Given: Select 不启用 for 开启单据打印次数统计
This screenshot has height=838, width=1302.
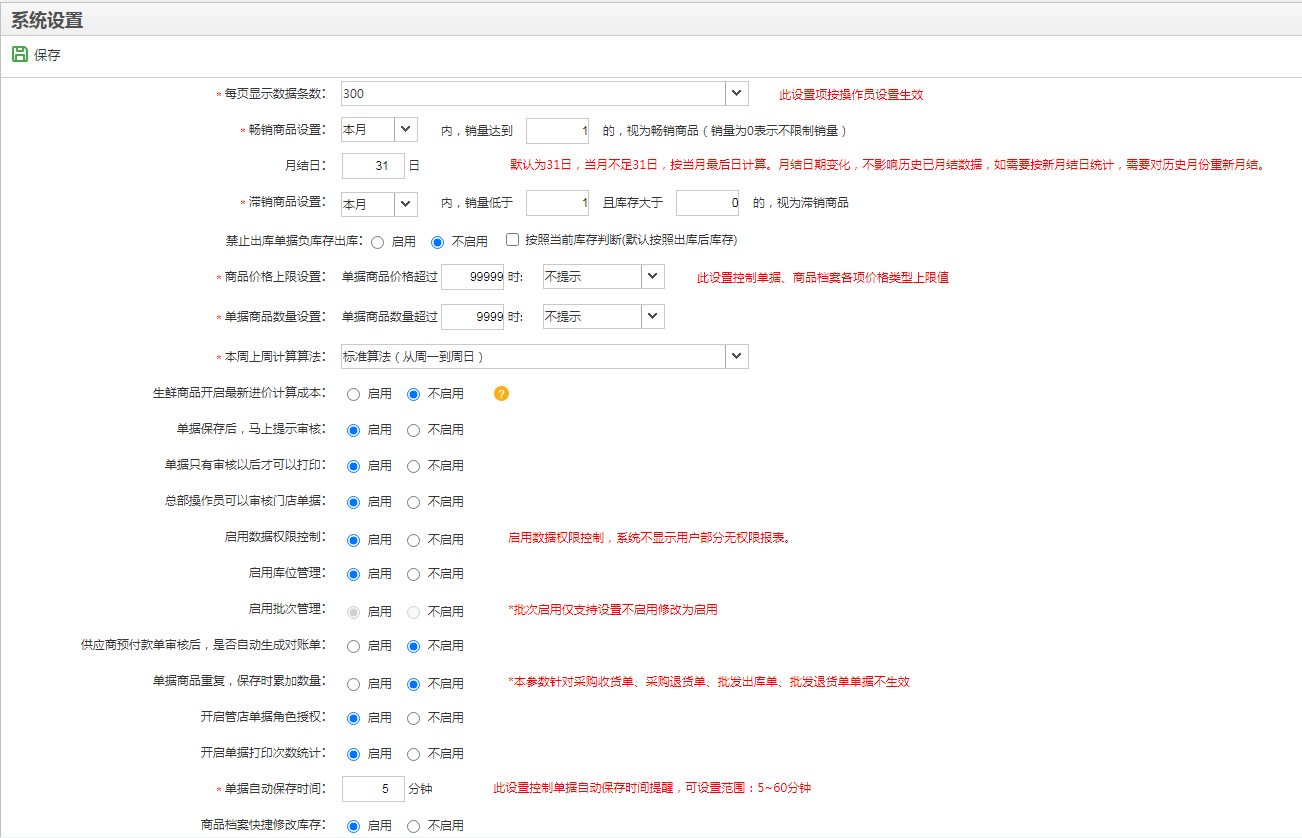Looking at the screenshot, I should tap(414, 754).
